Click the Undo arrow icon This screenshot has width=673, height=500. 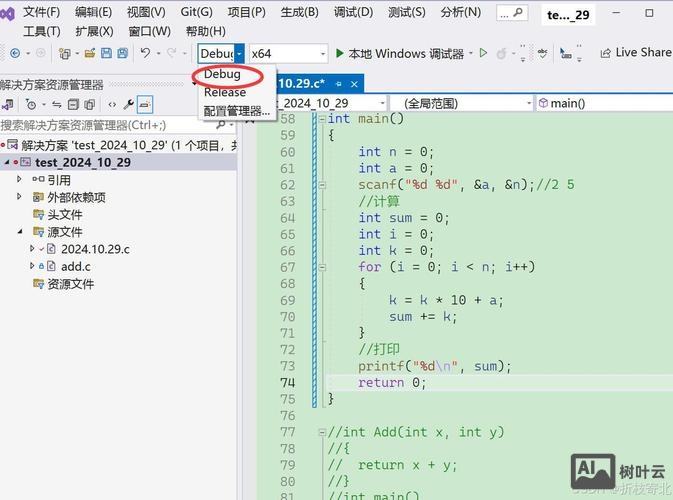145,53
